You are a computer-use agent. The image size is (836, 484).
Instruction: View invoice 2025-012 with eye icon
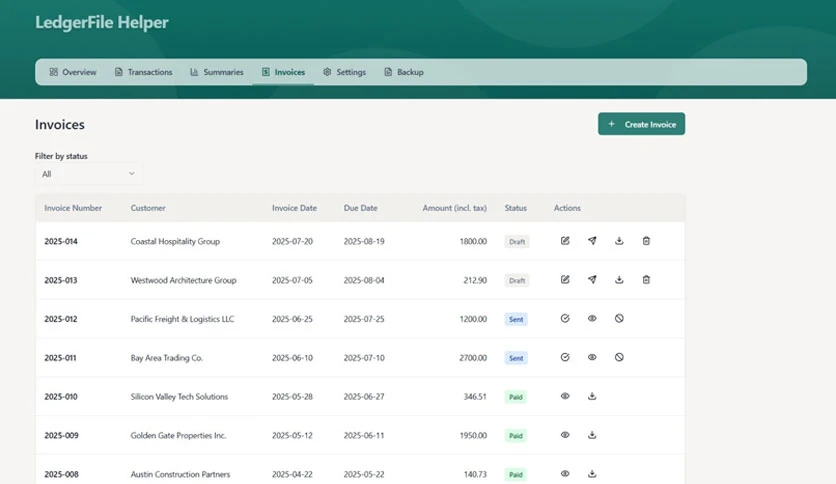point(592,319)
